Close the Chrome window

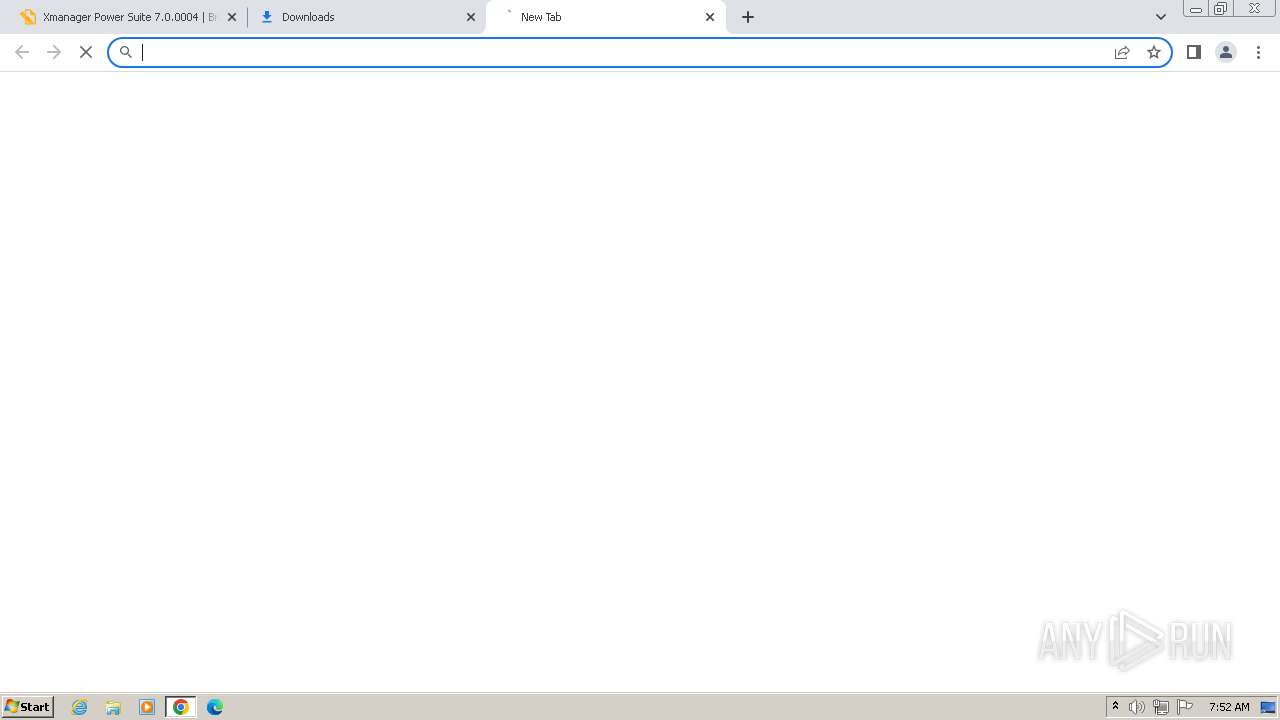tap(1254, 9)
